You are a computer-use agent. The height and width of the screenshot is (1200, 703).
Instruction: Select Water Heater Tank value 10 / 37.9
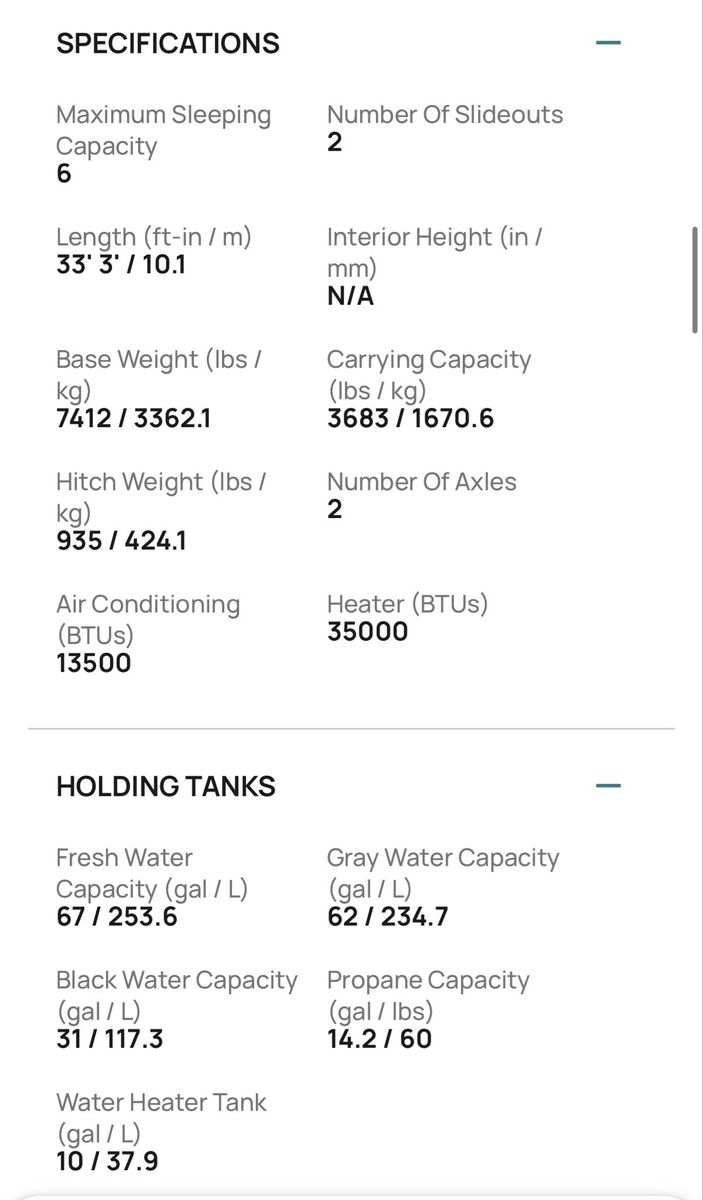[x=107, y=1161]
